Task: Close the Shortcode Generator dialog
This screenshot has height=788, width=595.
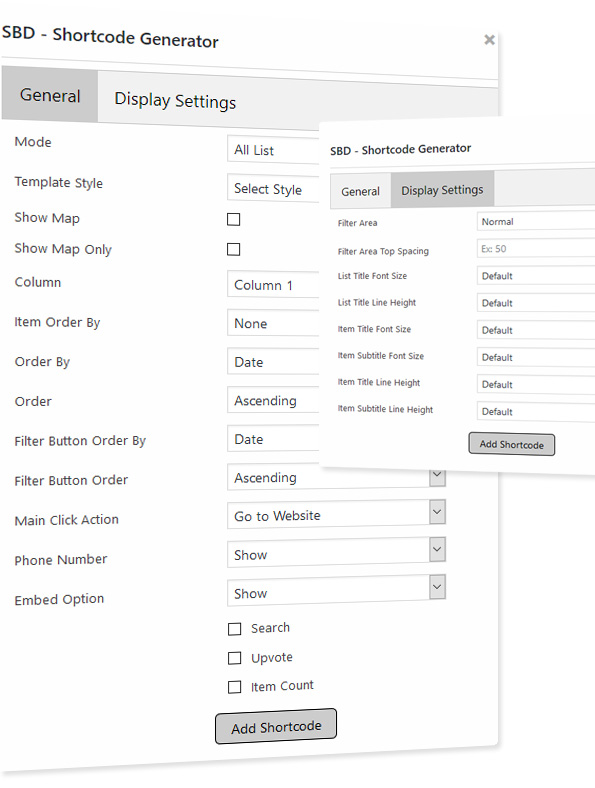Action: [489, 40]
